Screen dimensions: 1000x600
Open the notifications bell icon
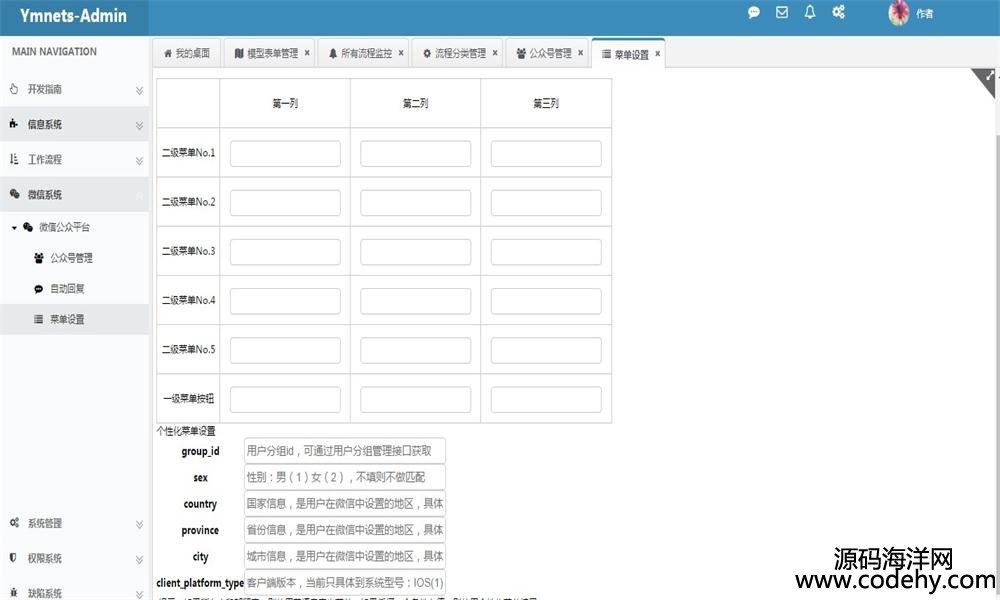coord(810,13)
